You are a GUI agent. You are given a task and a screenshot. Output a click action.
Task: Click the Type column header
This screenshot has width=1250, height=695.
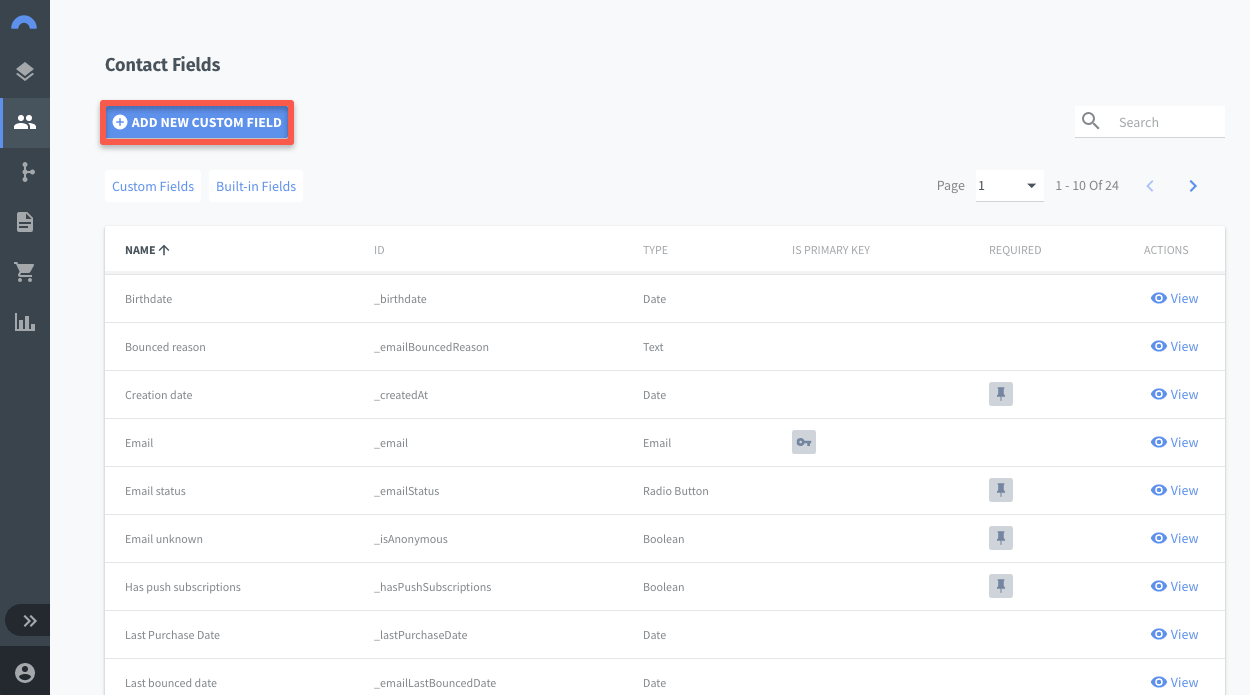click(655, 250)
